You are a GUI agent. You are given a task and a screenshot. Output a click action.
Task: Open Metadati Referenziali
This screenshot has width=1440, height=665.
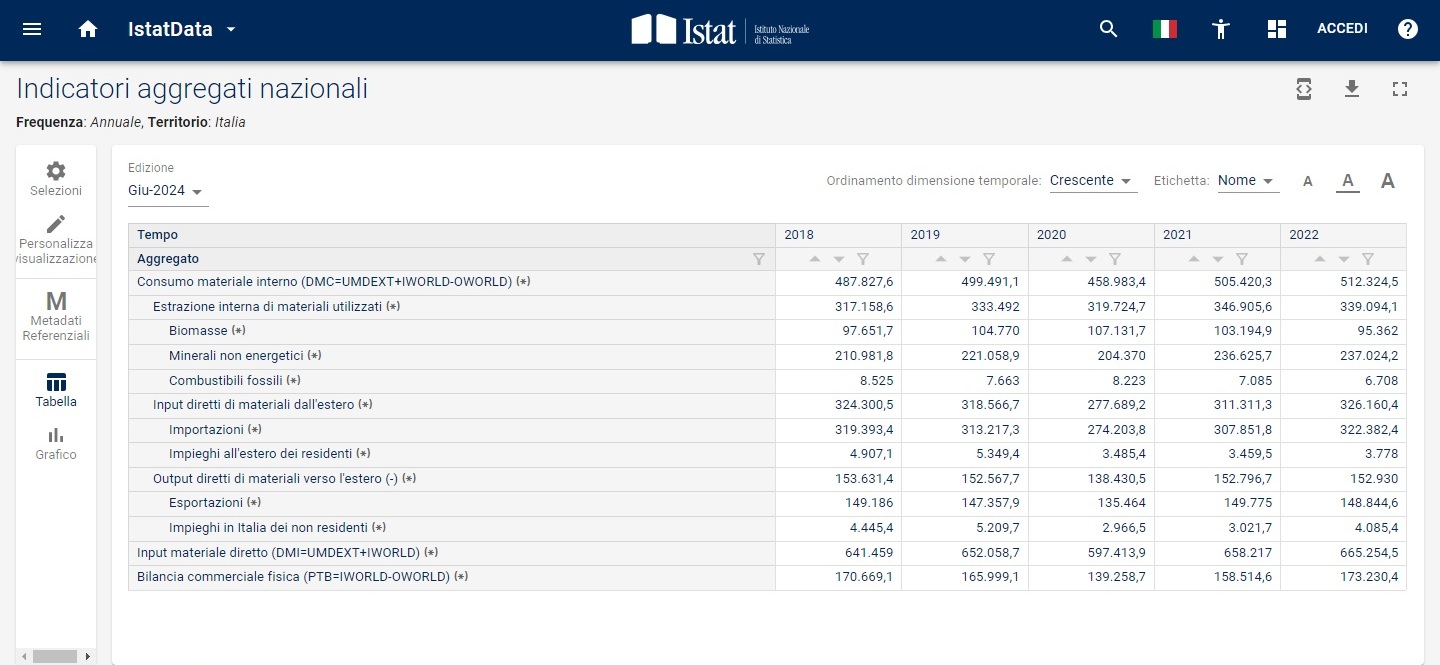pos(56,318)
